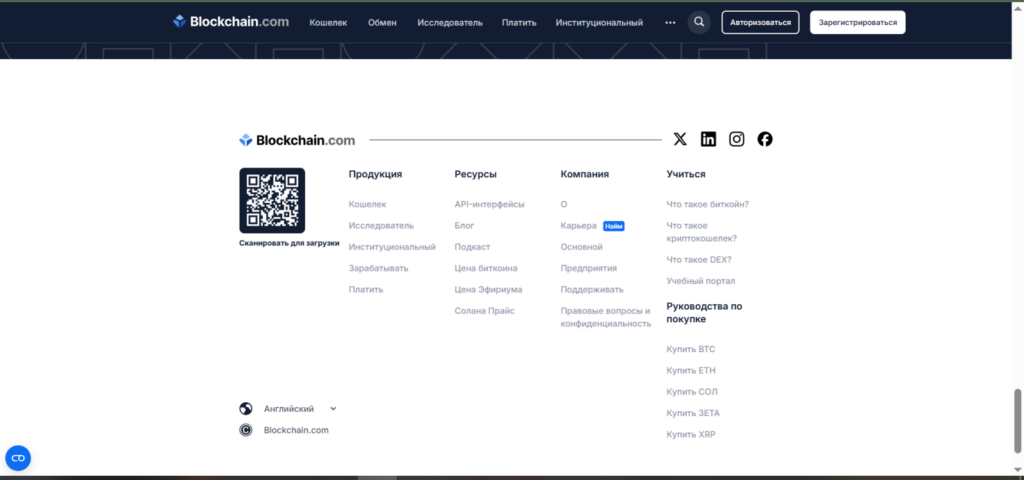Open the Исследователь item in top navigation
The height and width of the screenshot is (480, 1024).
pos(450,23)
